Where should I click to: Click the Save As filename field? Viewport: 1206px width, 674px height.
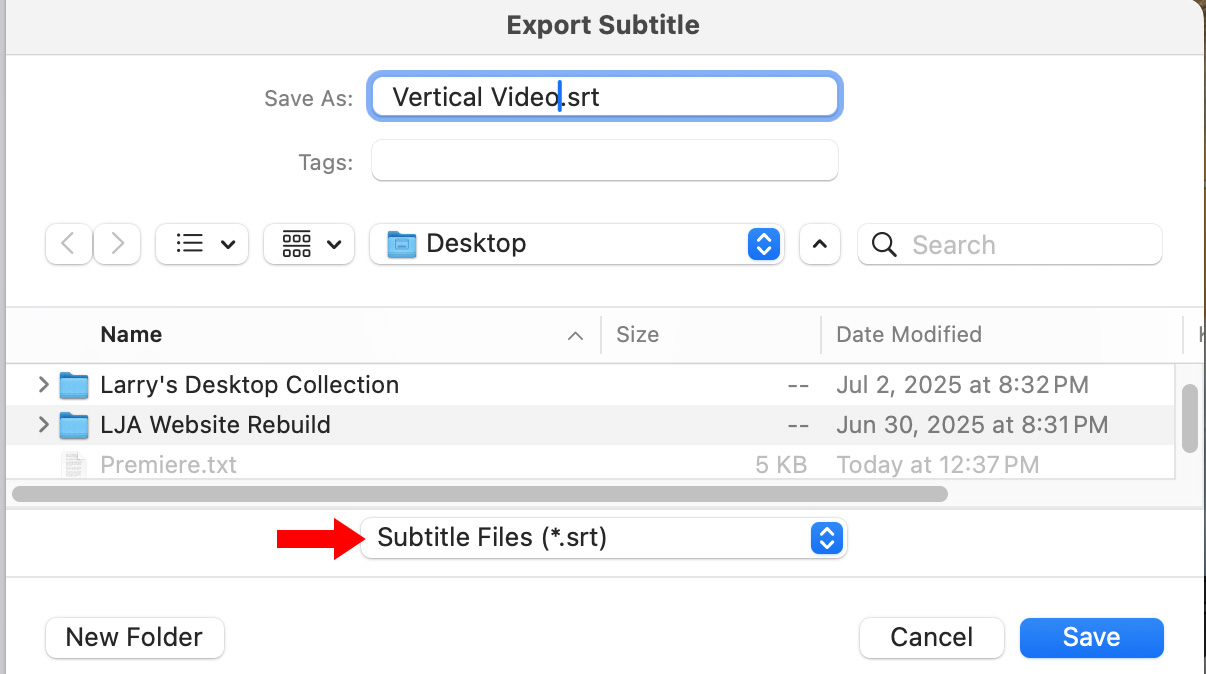pyautogui.click(x=604, y=97)
